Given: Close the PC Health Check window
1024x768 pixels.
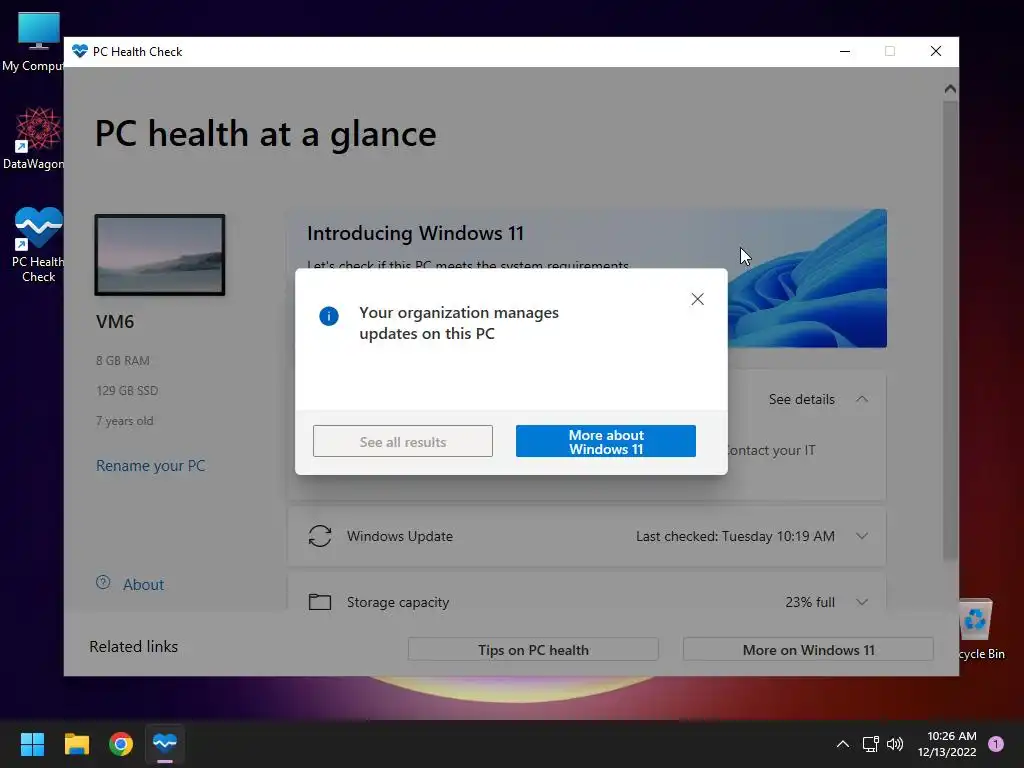Looking at the screenshot, I should click(936, 51).
